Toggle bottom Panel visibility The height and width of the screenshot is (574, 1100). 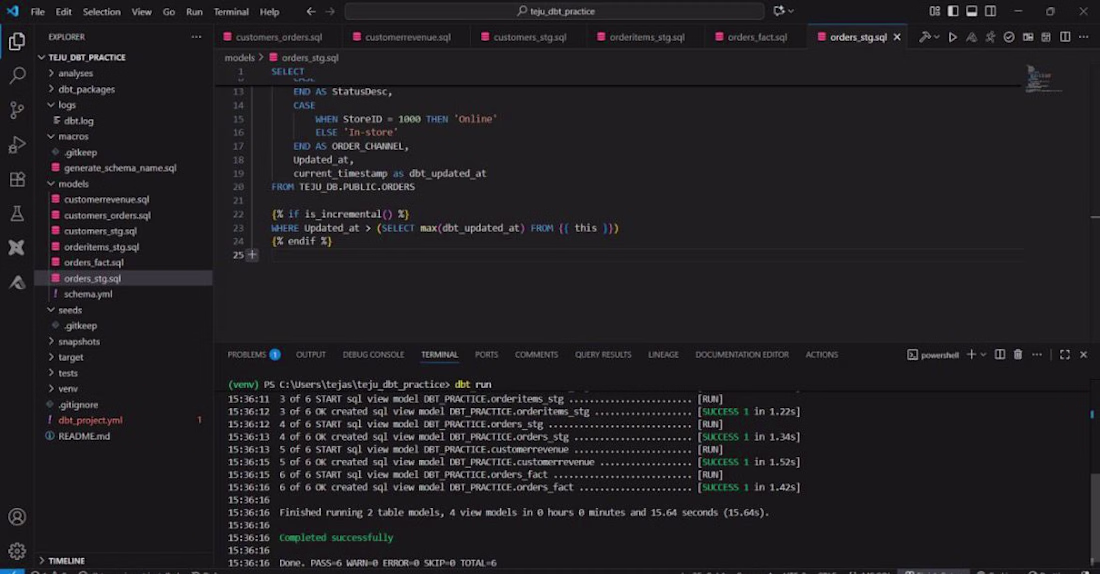(x=972, y=11)
